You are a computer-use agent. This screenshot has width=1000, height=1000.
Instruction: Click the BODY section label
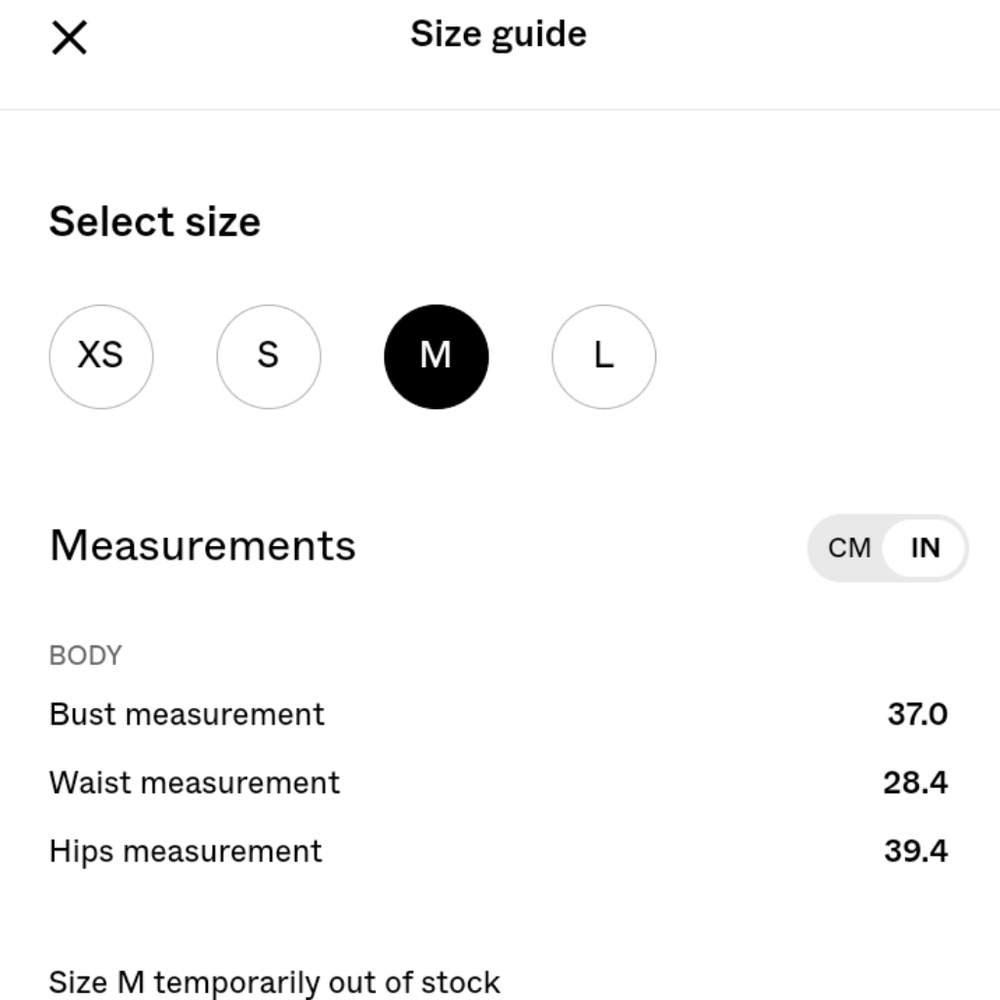point(85,656)
